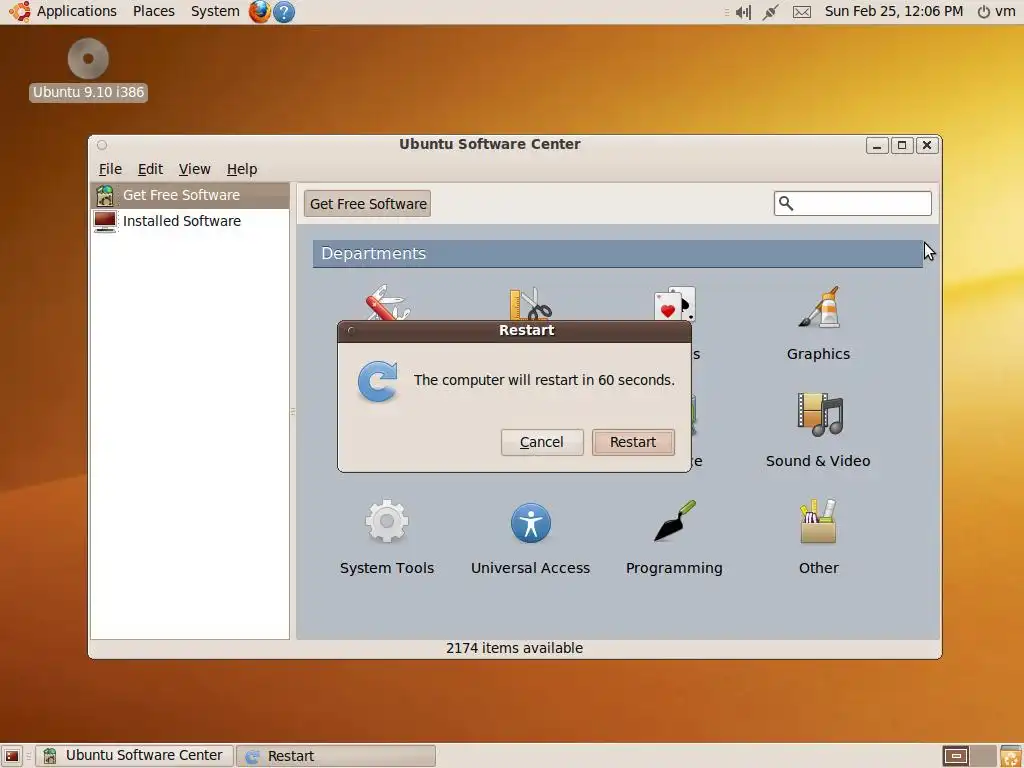The image size is (1024, 768).
Task: Launch Firefox from the top panel
Action: pyautogui.click(x=259, y=11)
